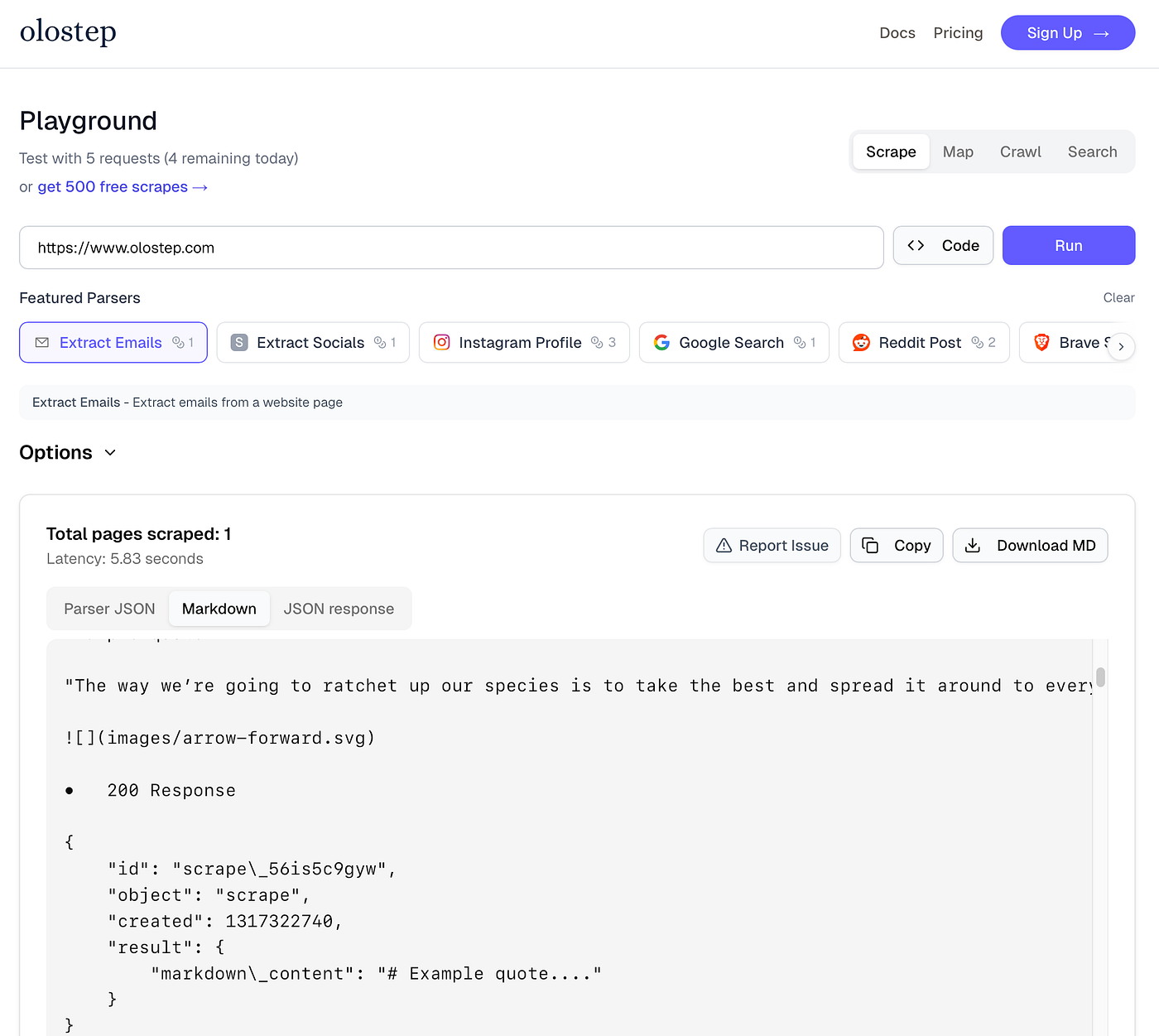Click the Sign Up button
Viewport: 1159px width, 1036px height.
pyautogui.click(x=1068, y=33)
